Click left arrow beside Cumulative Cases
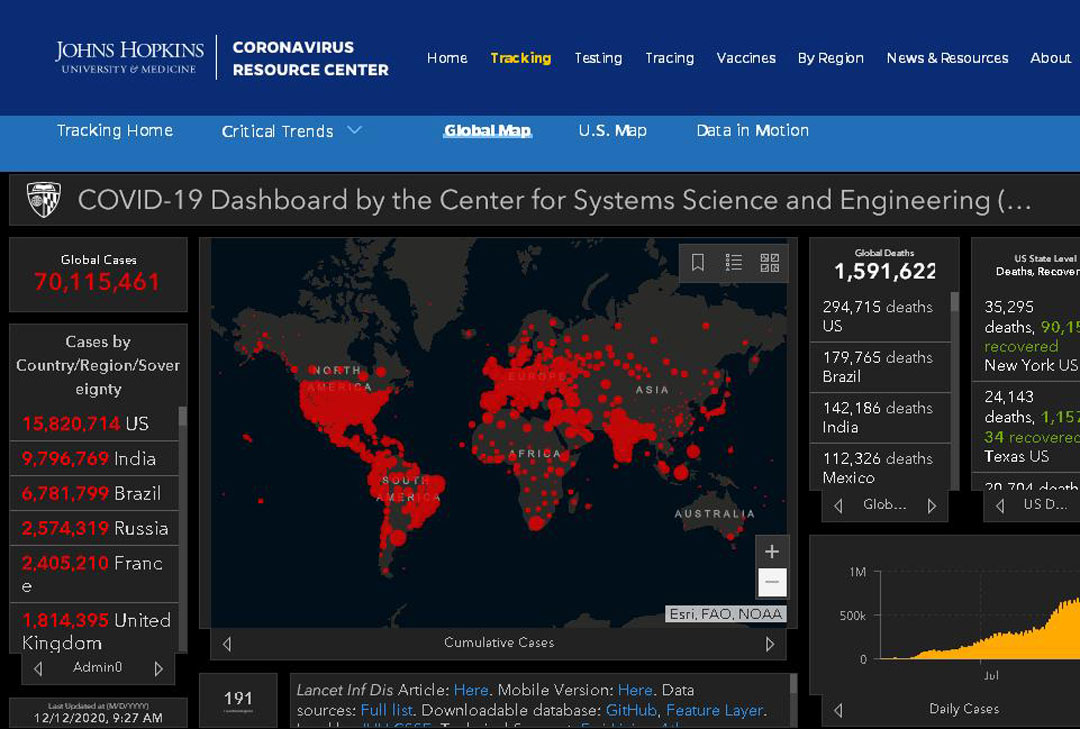This screenshot has width=1080, height=729. tap(227, 644)
